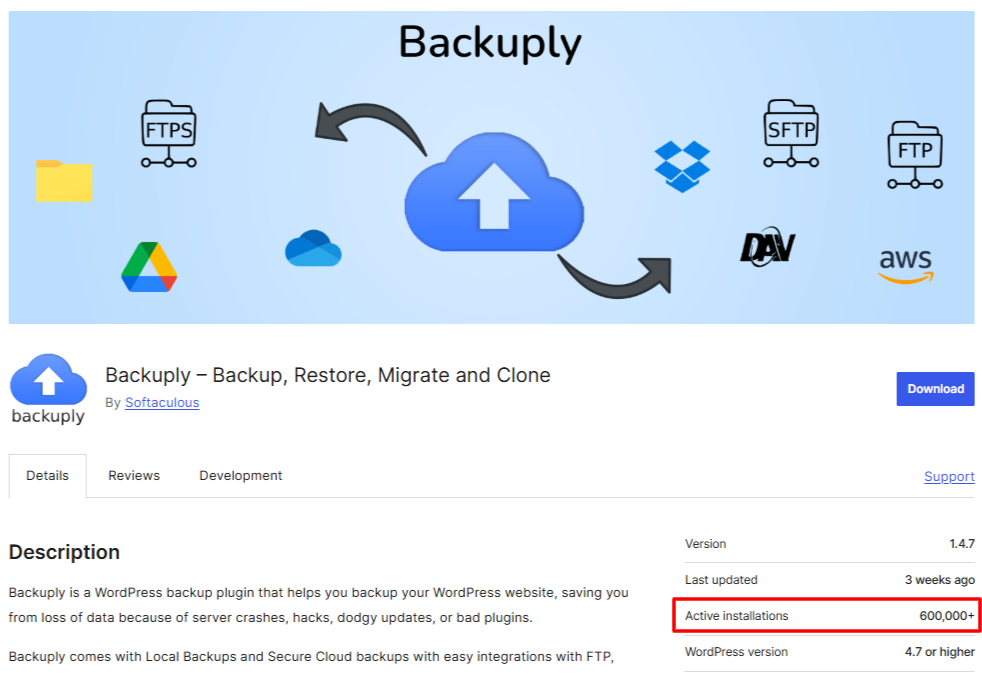Open the Details tab
Viewport: 982px width, 676px height.
tap(48, 476)
